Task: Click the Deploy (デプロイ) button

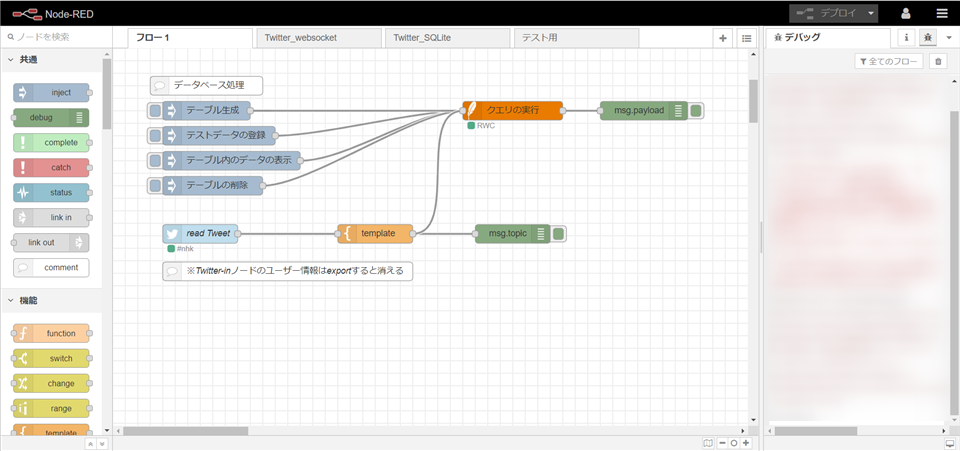Action: coord(827,13)
